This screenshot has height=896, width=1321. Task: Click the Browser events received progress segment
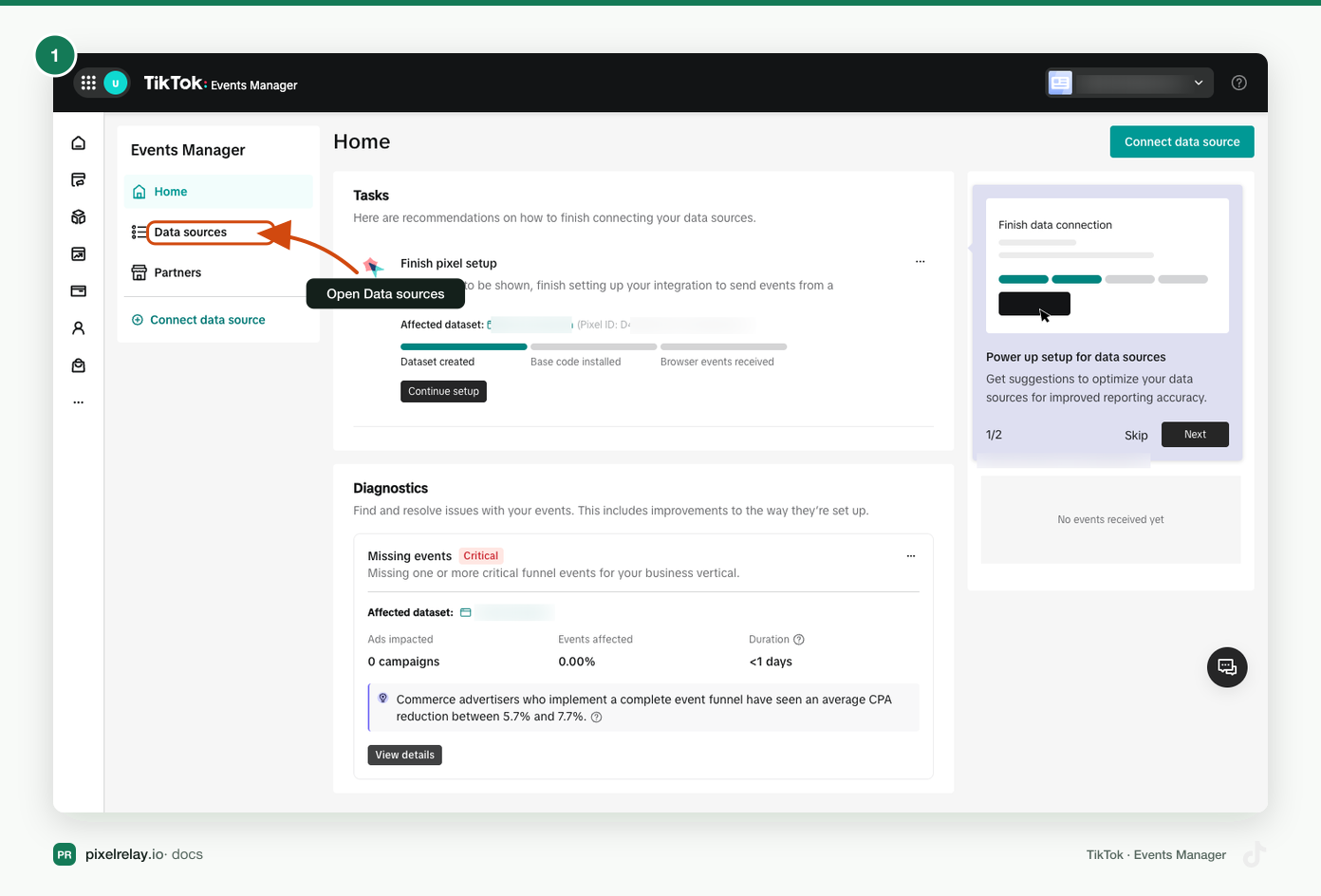pyautogui.click(x=724, y=346)
